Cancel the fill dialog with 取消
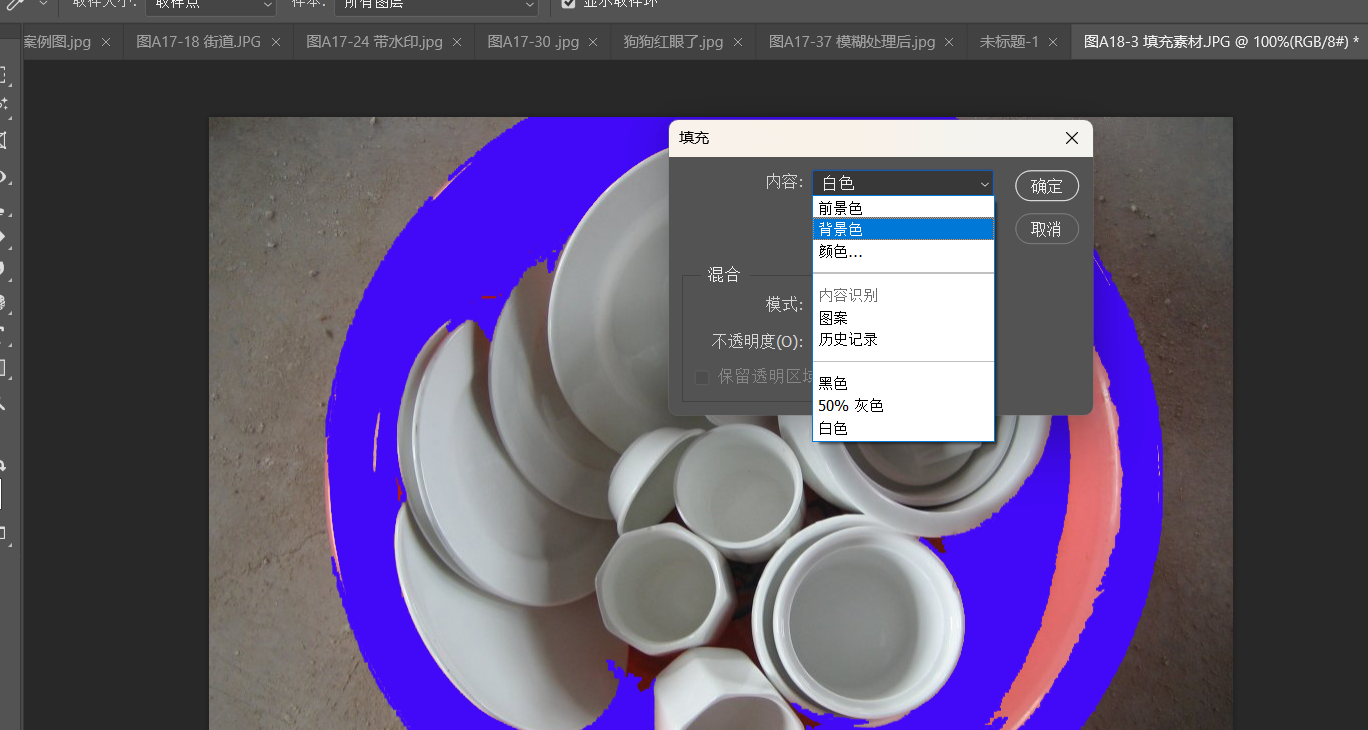 click(x=1047, y=229)
